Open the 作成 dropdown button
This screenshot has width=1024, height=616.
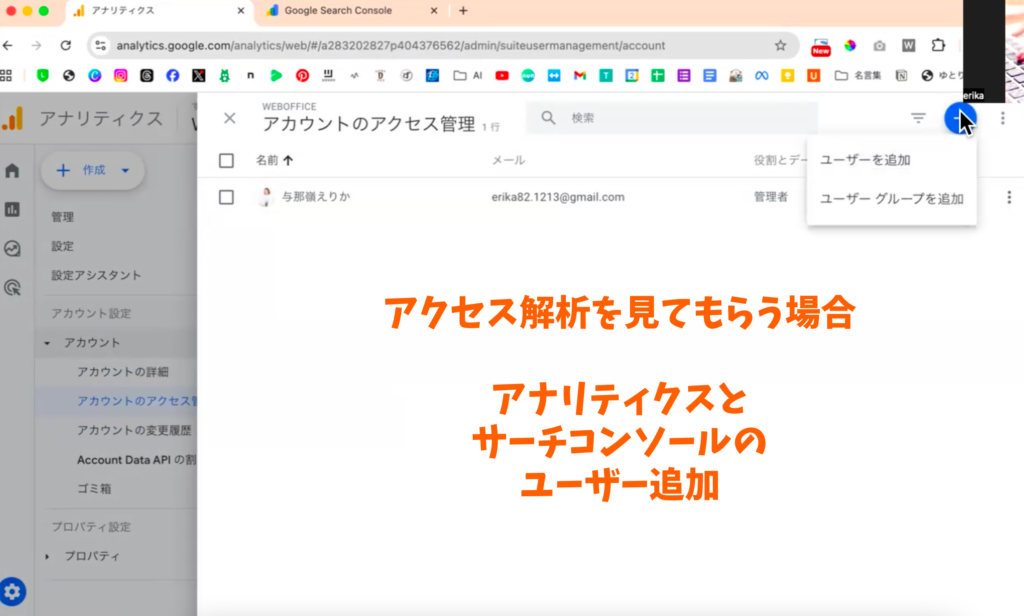pyautogui.click(x=93, y=170)
